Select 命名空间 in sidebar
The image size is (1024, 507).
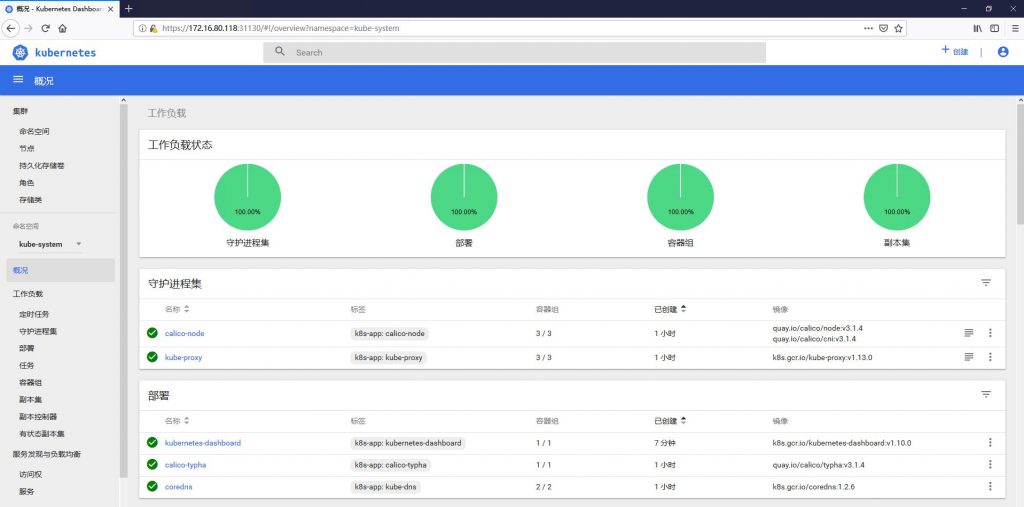[x=35, y=131]
